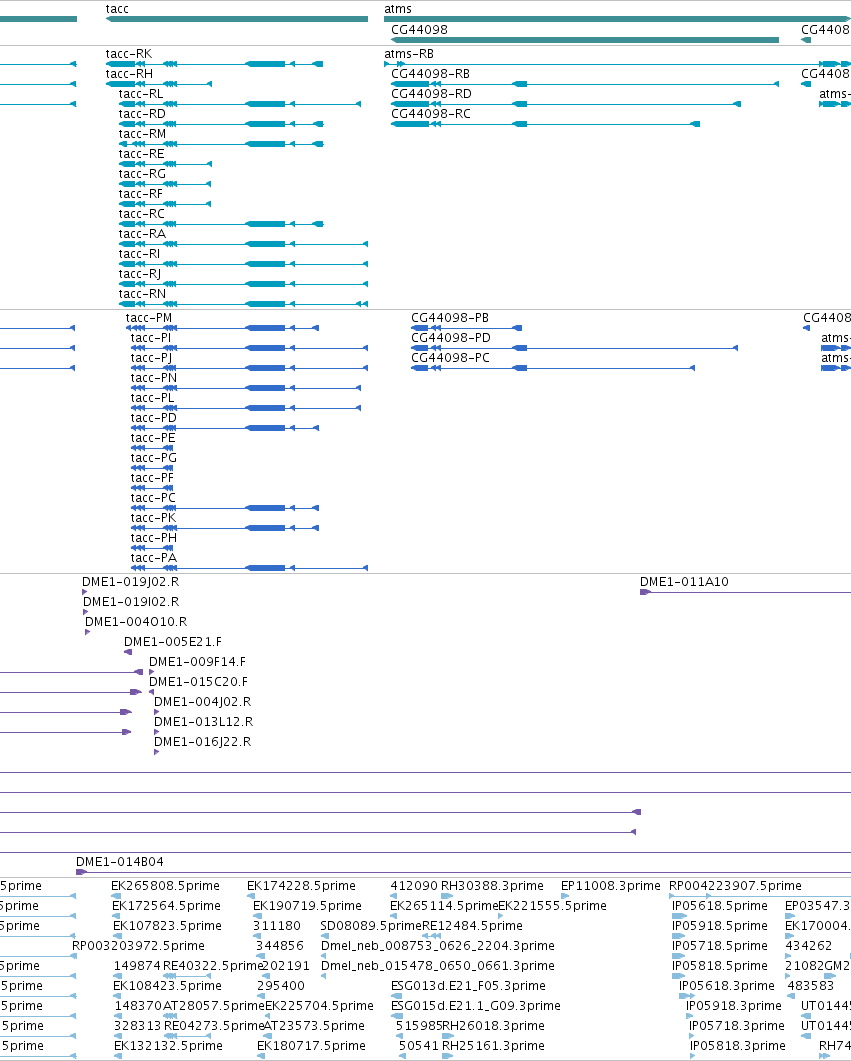Screen dimensions: 851x1061
Task: Select EST EK132132.5prime
Action: tap(168, 1045)
